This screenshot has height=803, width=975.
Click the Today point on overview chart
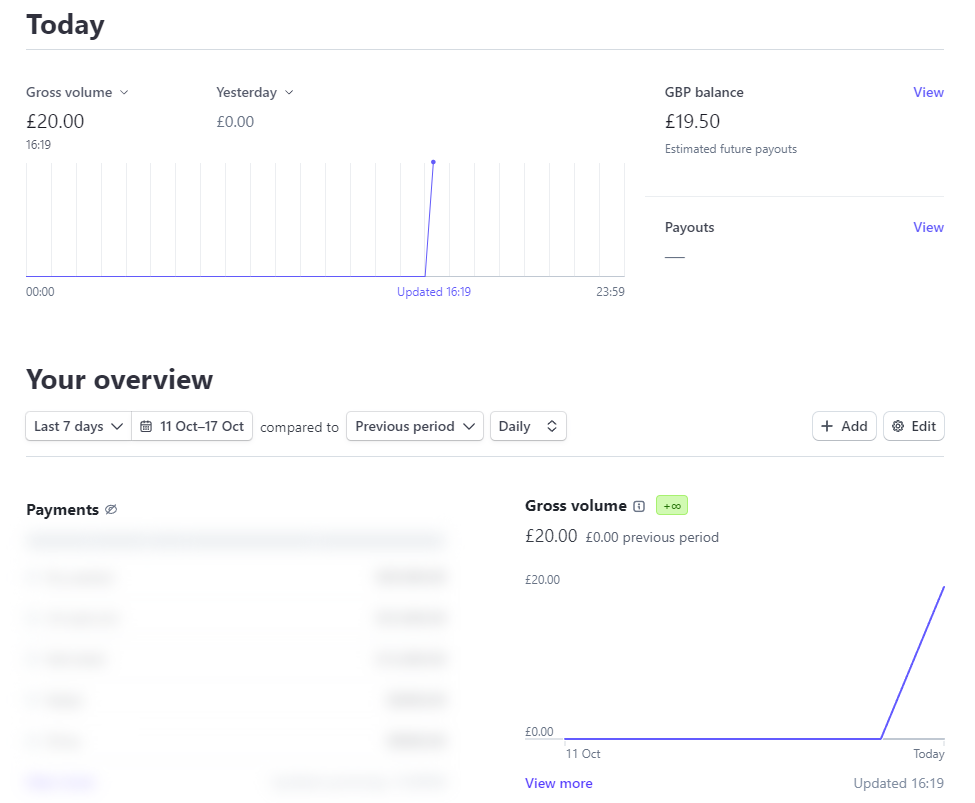(943, 588)
